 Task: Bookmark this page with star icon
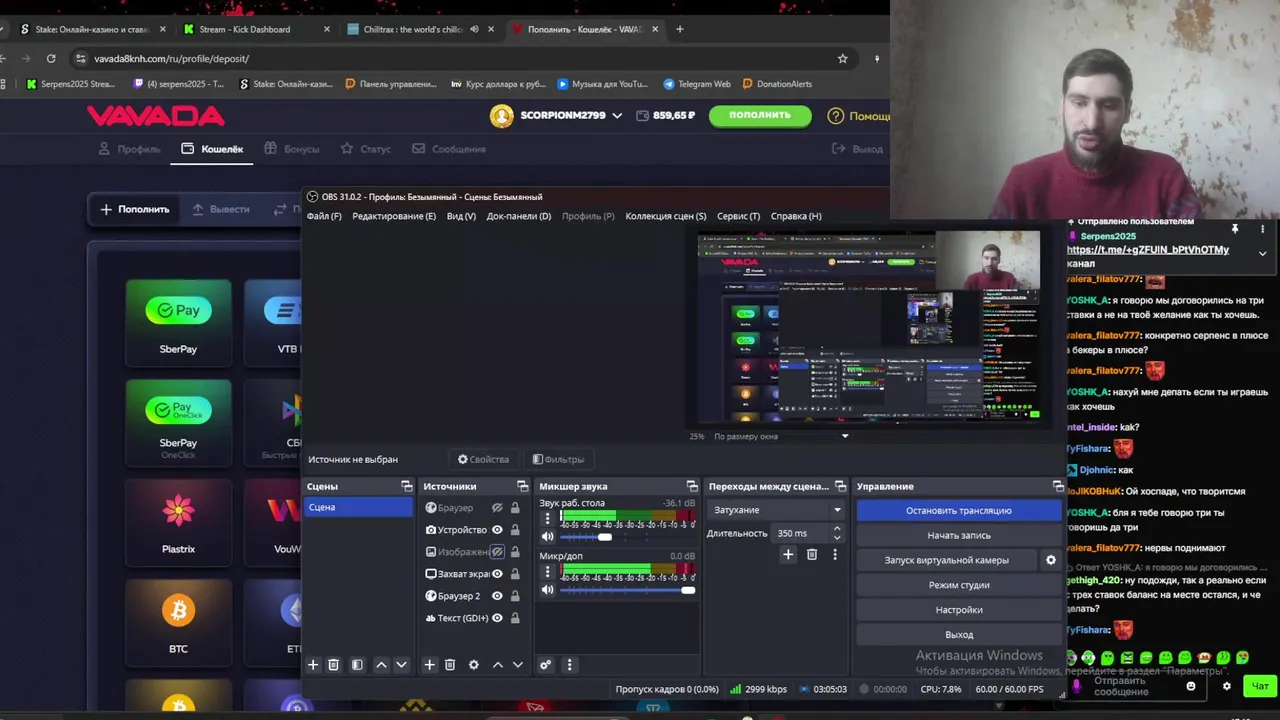coord(843,58)
